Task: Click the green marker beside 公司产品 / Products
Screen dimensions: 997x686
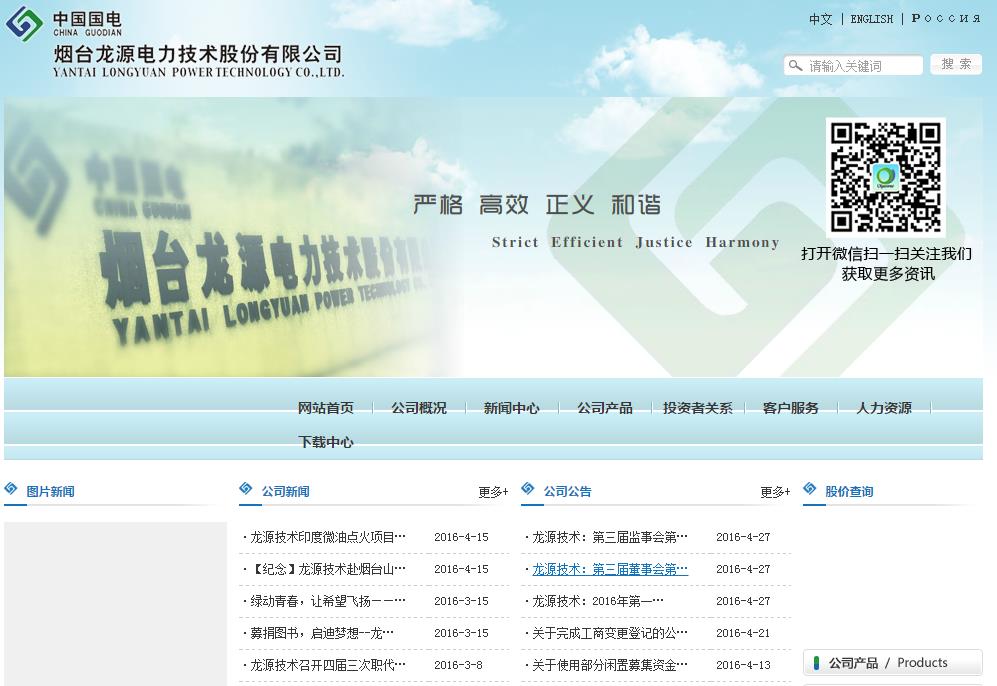Action: point(816,663)
